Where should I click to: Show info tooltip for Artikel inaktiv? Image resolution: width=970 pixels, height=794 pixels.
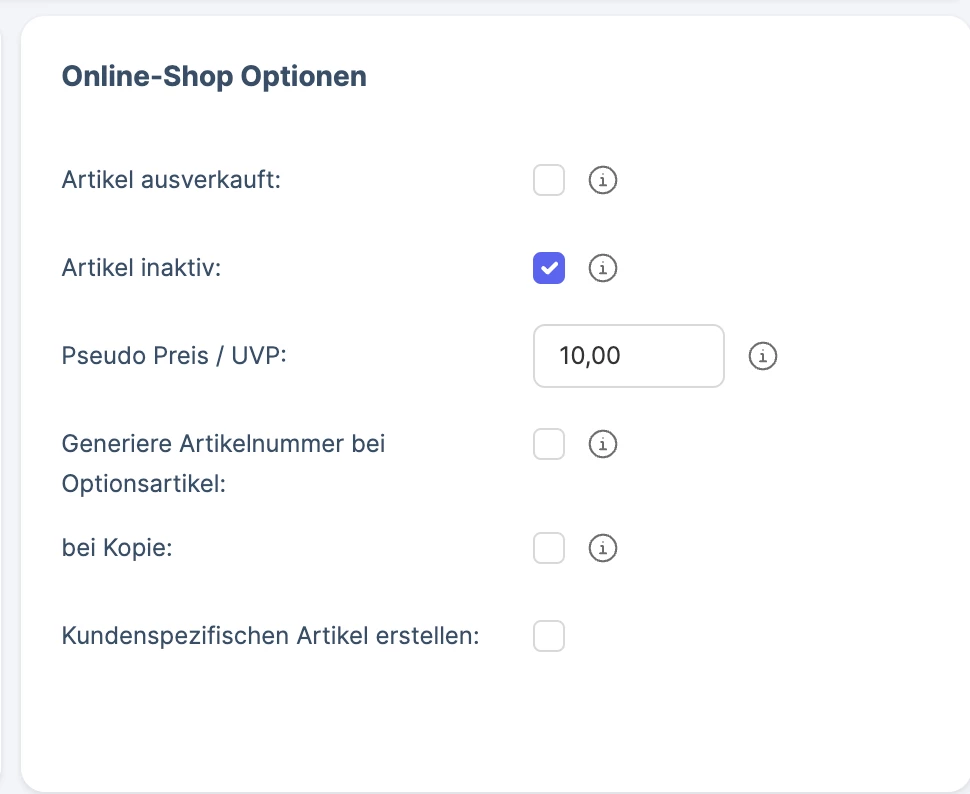(603, 268)
